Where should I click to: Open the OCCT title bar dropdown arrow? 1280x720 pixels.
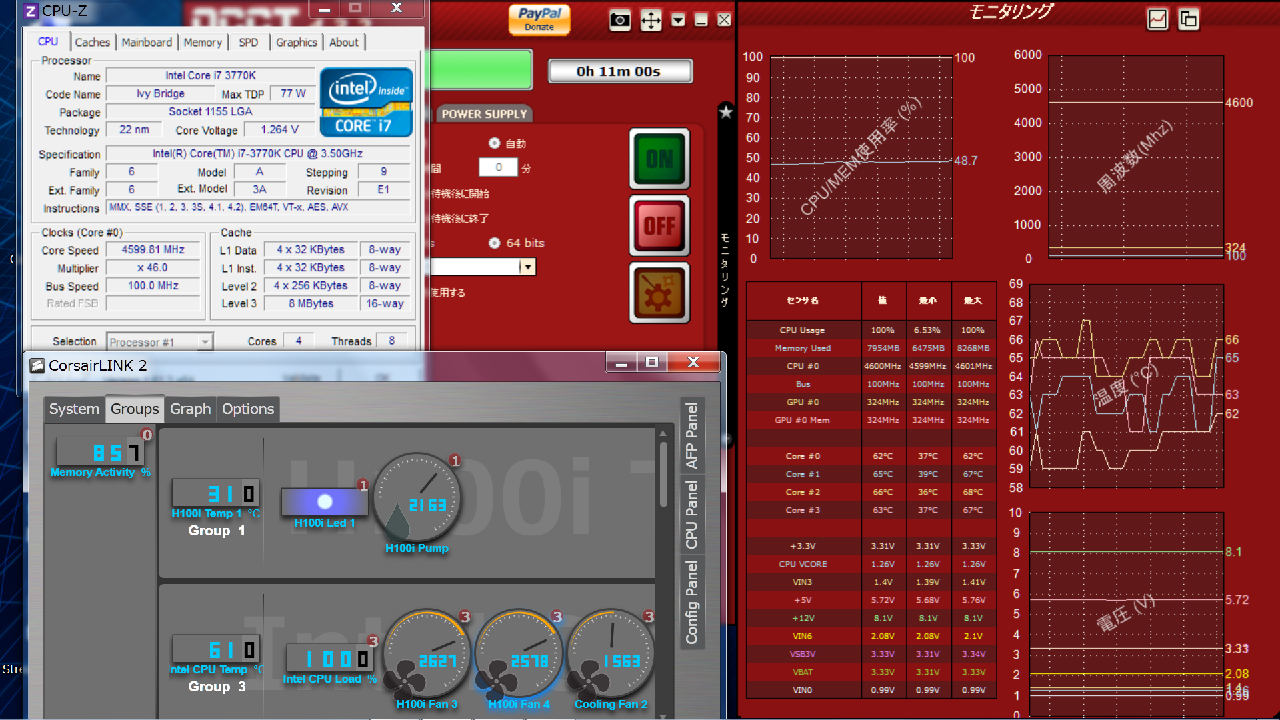pos(679,20)
